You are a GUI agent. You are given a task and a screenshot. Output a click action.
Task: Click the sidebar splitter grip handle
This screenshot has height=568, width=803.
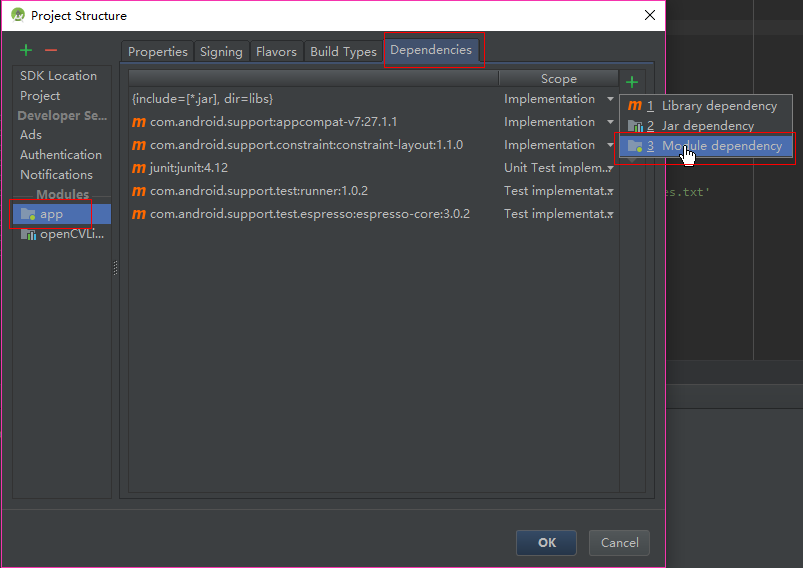tap(115, 268)
